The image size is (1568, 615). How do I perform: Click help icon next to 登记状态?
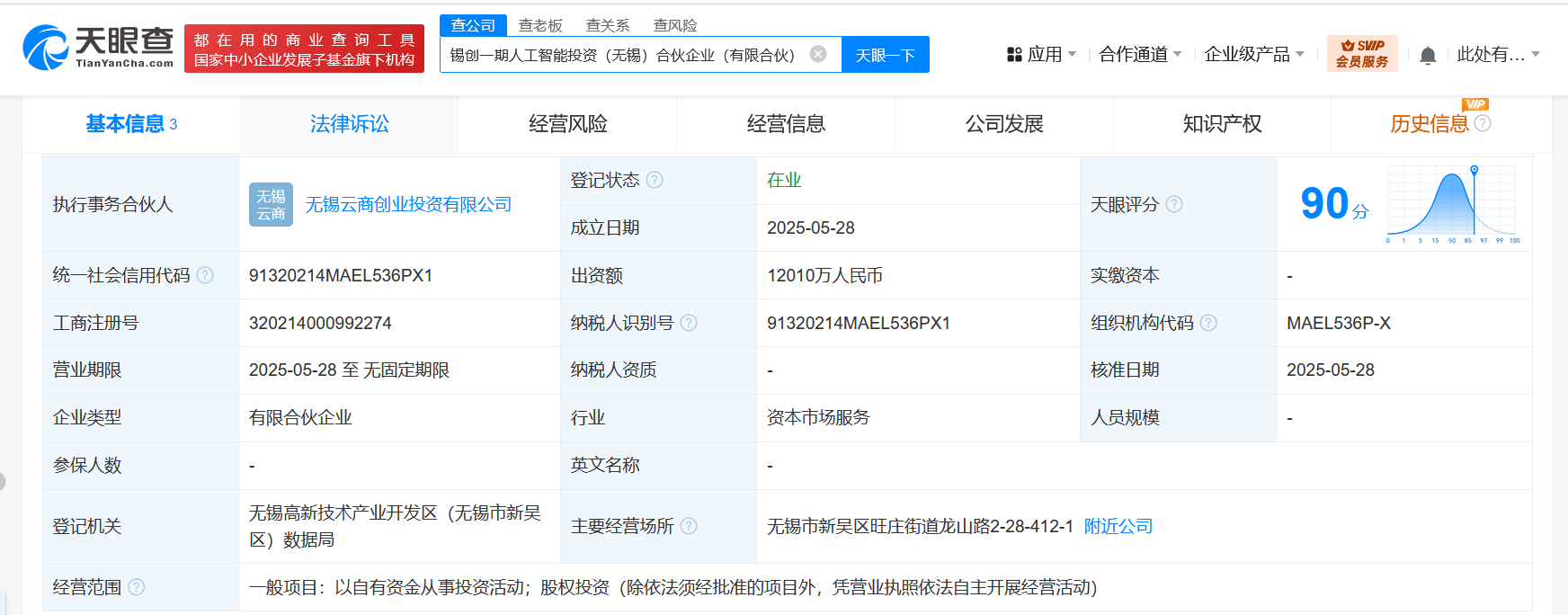655,180
